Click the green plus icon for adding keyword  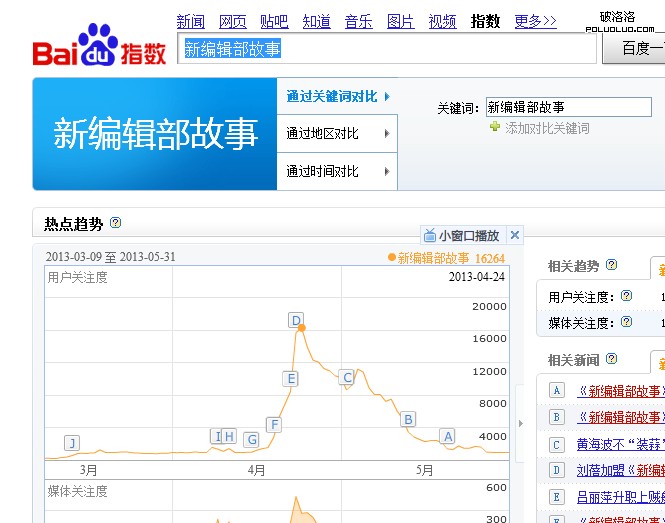point(495,126)
